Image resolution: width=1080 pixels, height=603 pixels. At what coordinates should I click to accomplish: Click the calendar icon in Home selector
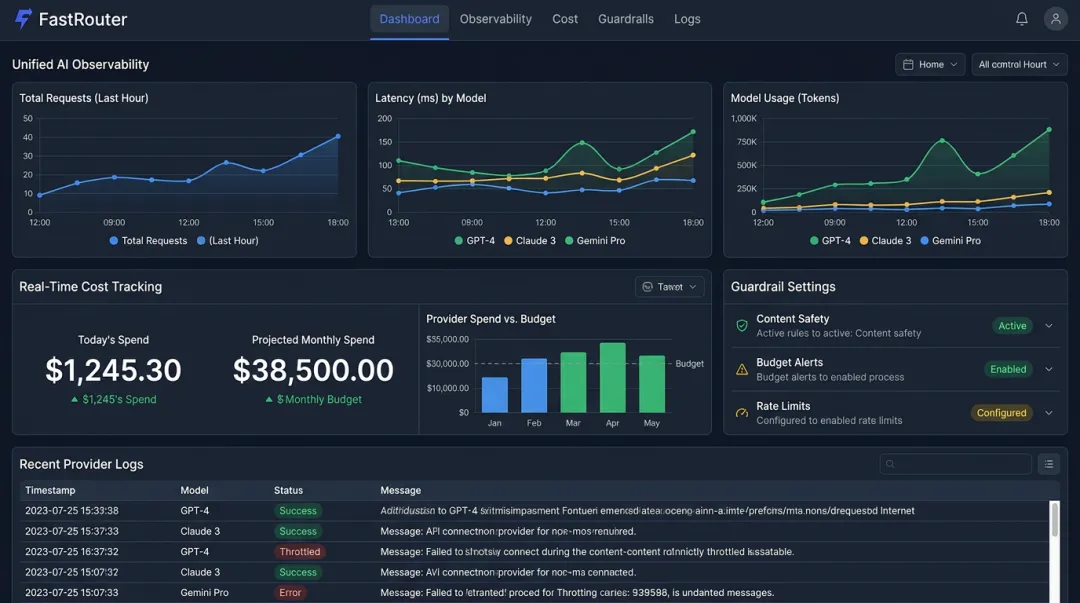pyautogui.click(x=908, y=64)
